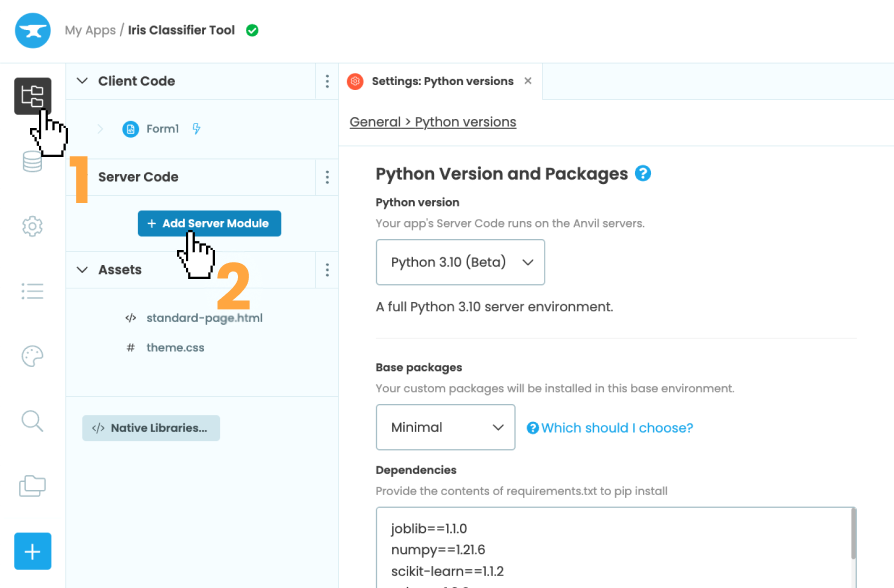This screenshot has height=588, width=894.
Task: Open the Theme palette icon
Action: point(32,356)
